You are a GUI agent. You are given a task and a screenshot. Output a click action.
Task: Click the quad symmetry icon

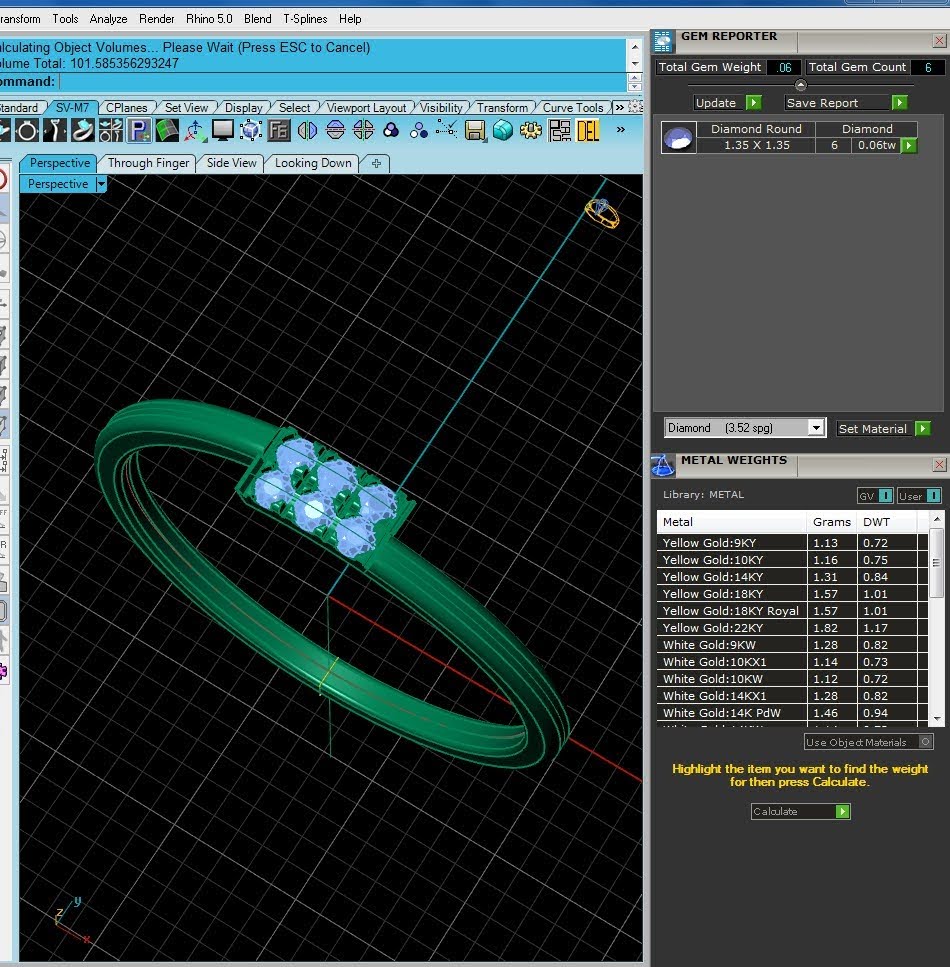(x=363, y=131)
